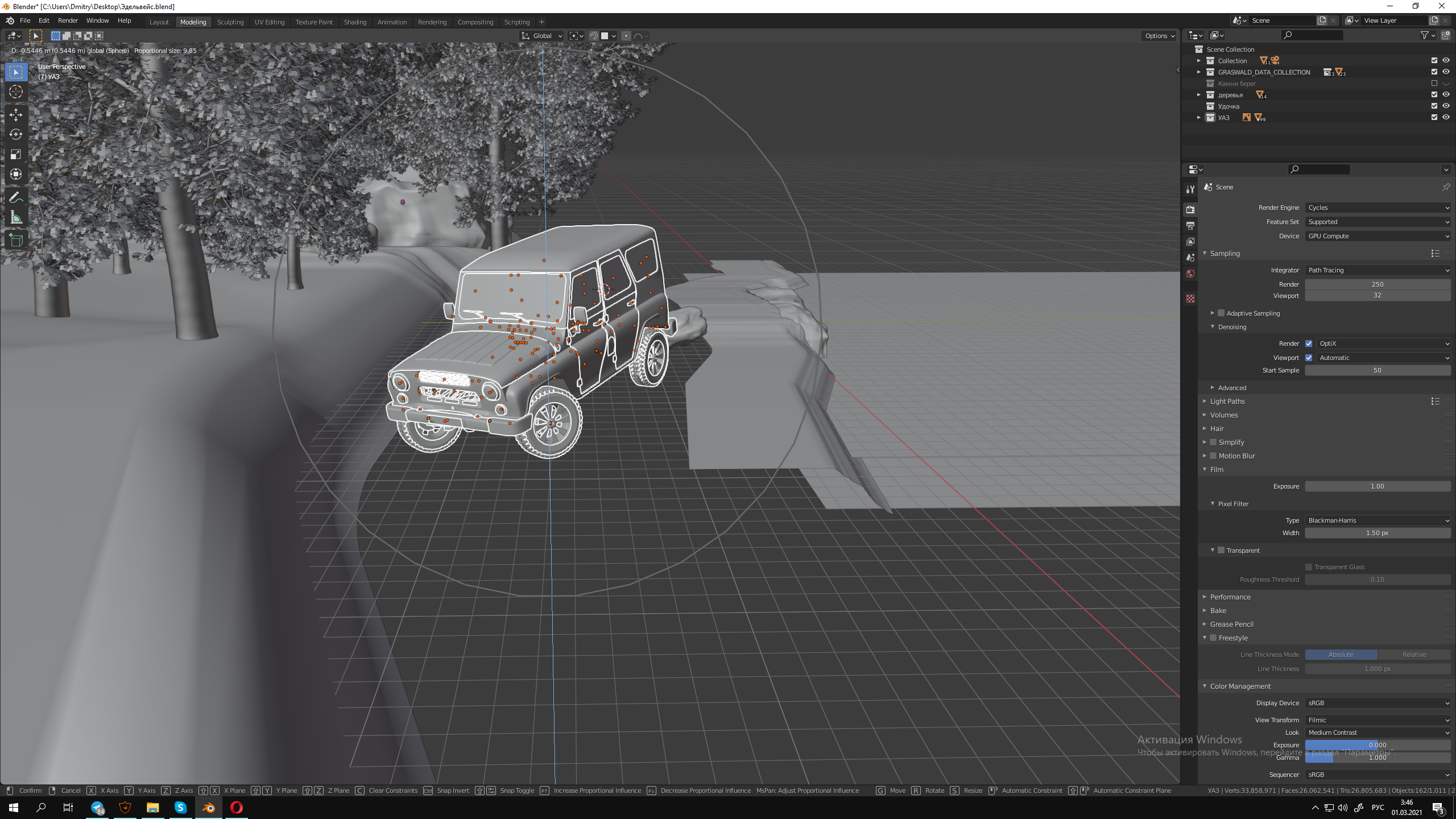Toggle eye visibility for деревья collection
The image size is (1456, 819).
[x=1446, y=94]
